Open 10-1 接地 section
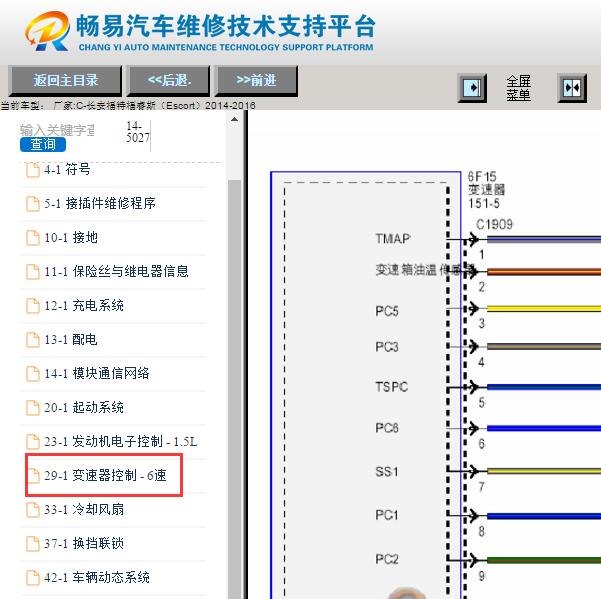 [71, 237]
